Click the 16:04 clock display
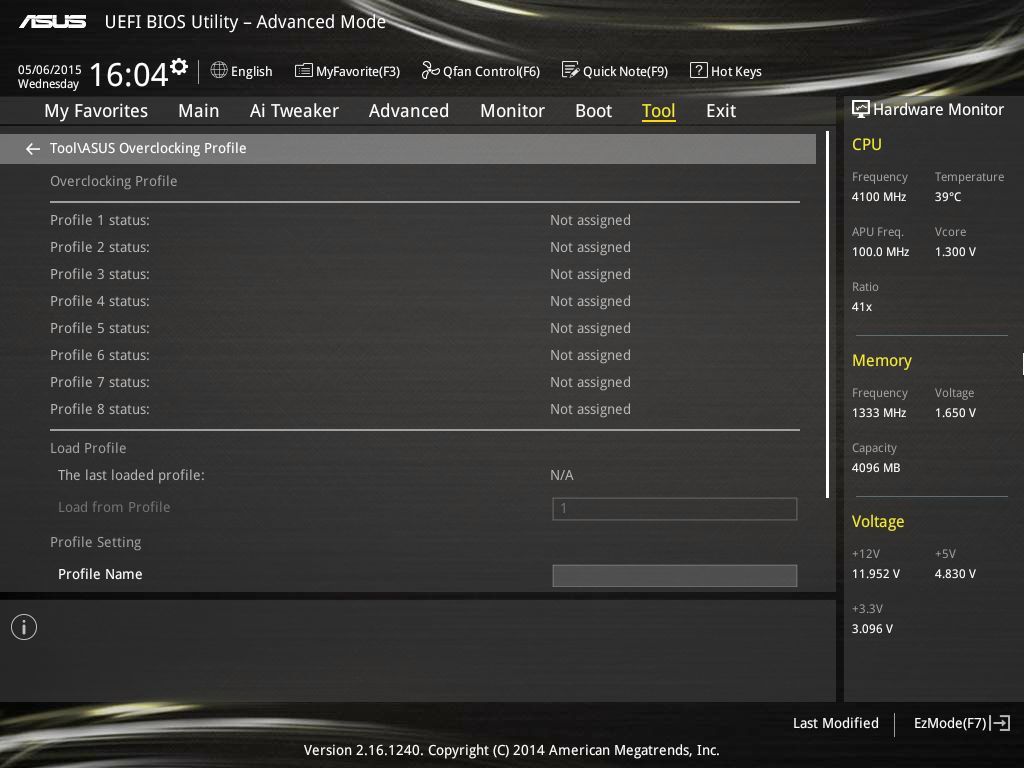Viewport: 1024px width, 768px height. pyautogui.click(x=129, y=74)
